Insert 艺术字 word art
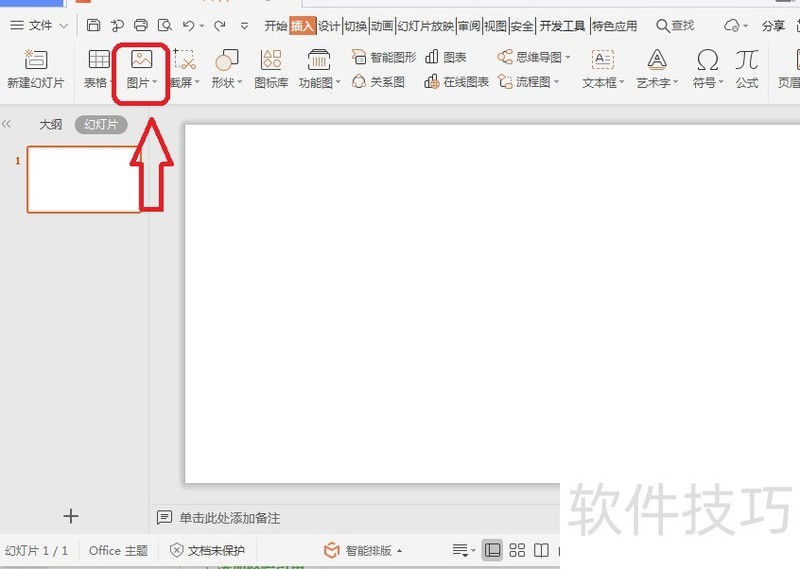The width and height of the screenshot is (800, 569). tap(657, 69)
